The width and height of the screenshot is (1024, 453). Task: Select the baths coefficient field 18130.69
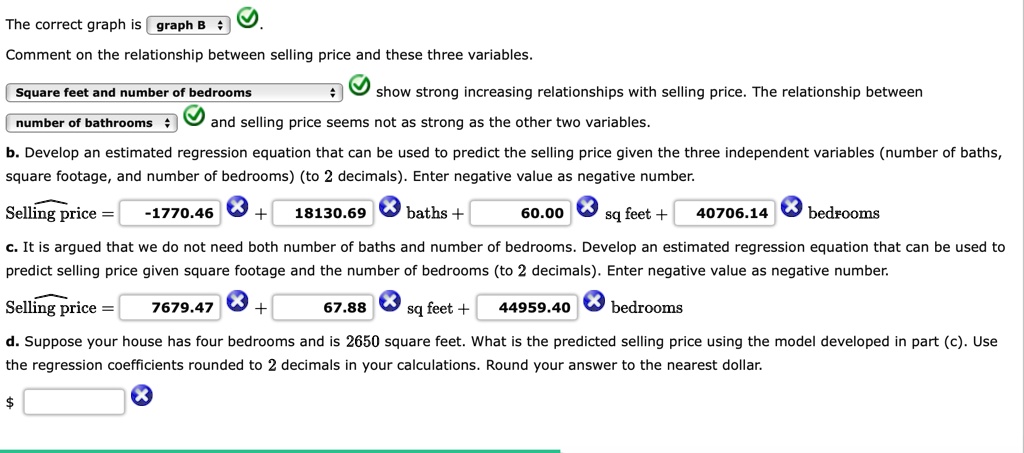click(323, 213)
